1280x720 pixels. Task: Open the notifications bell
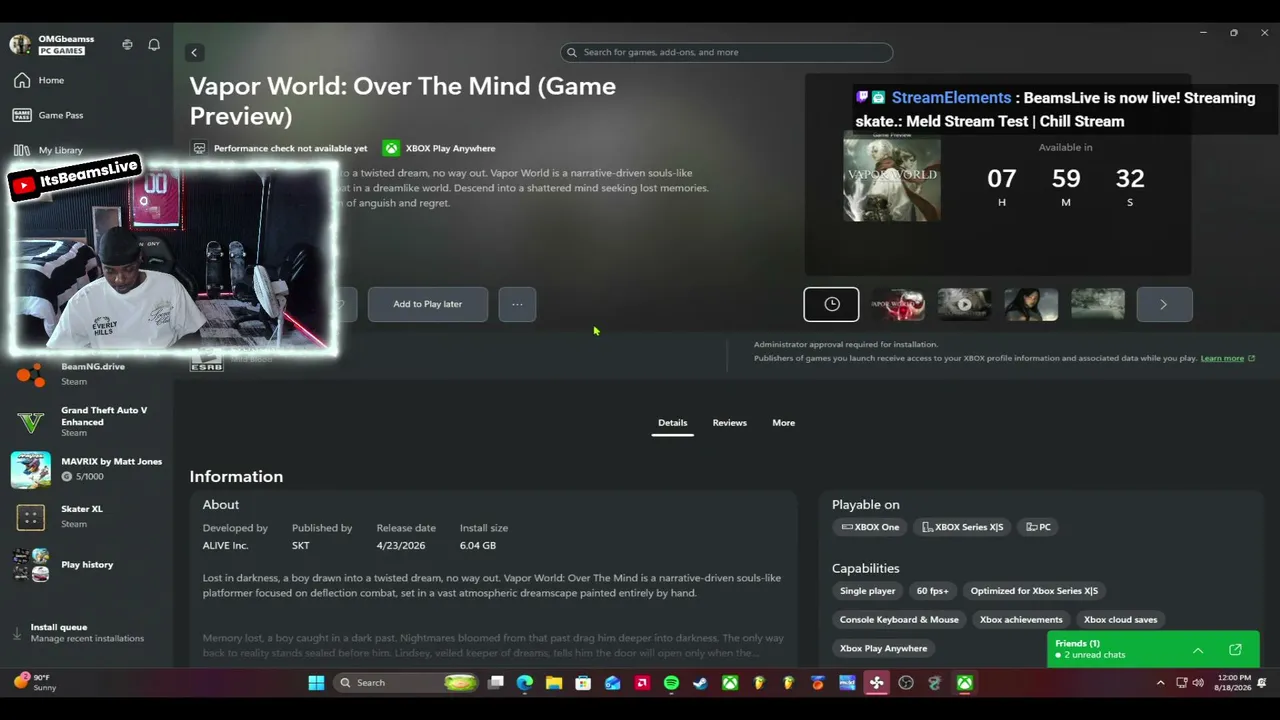154,45
